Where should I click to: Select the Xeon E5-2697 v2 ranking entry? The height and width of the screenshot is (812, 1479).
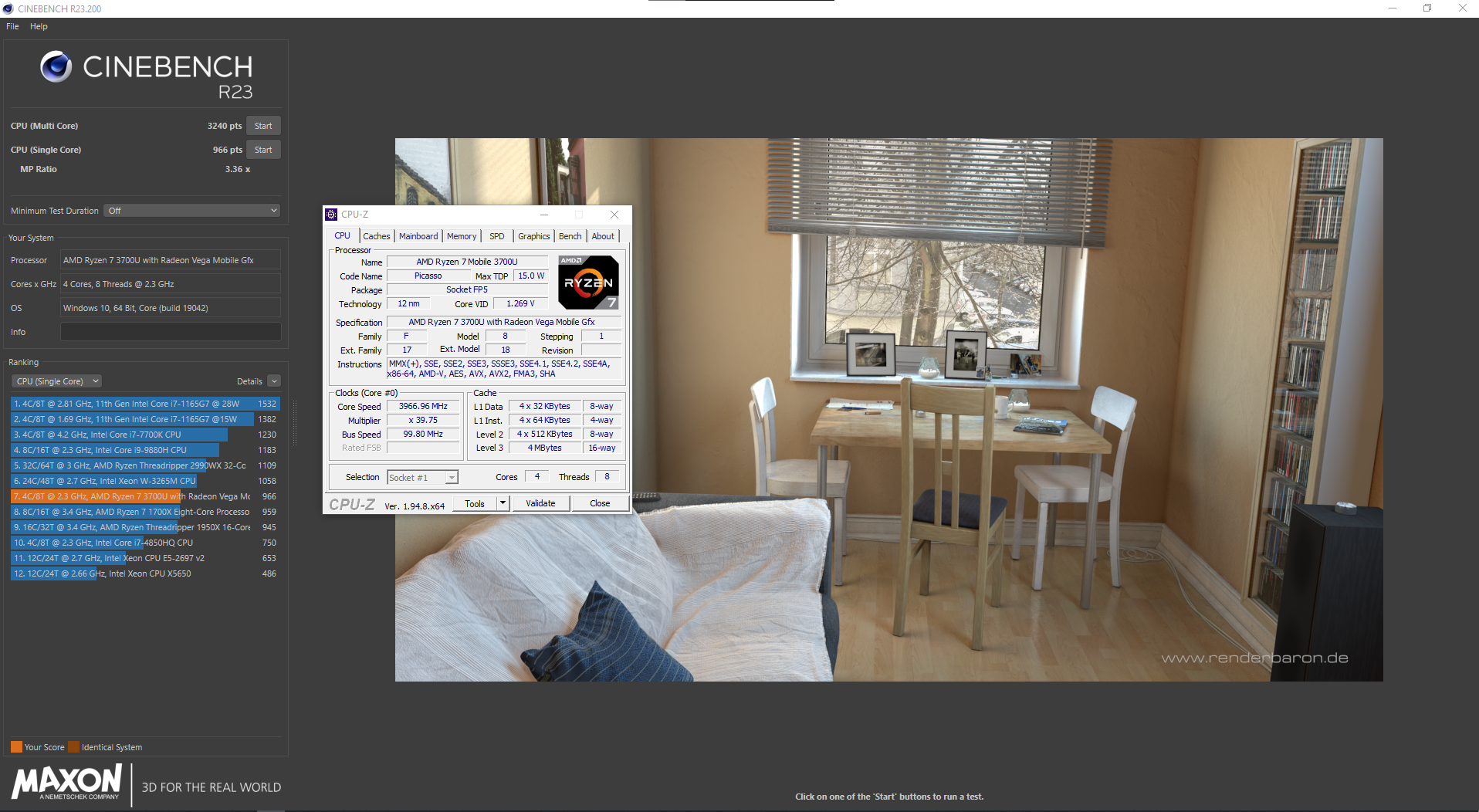pos(145,558)
